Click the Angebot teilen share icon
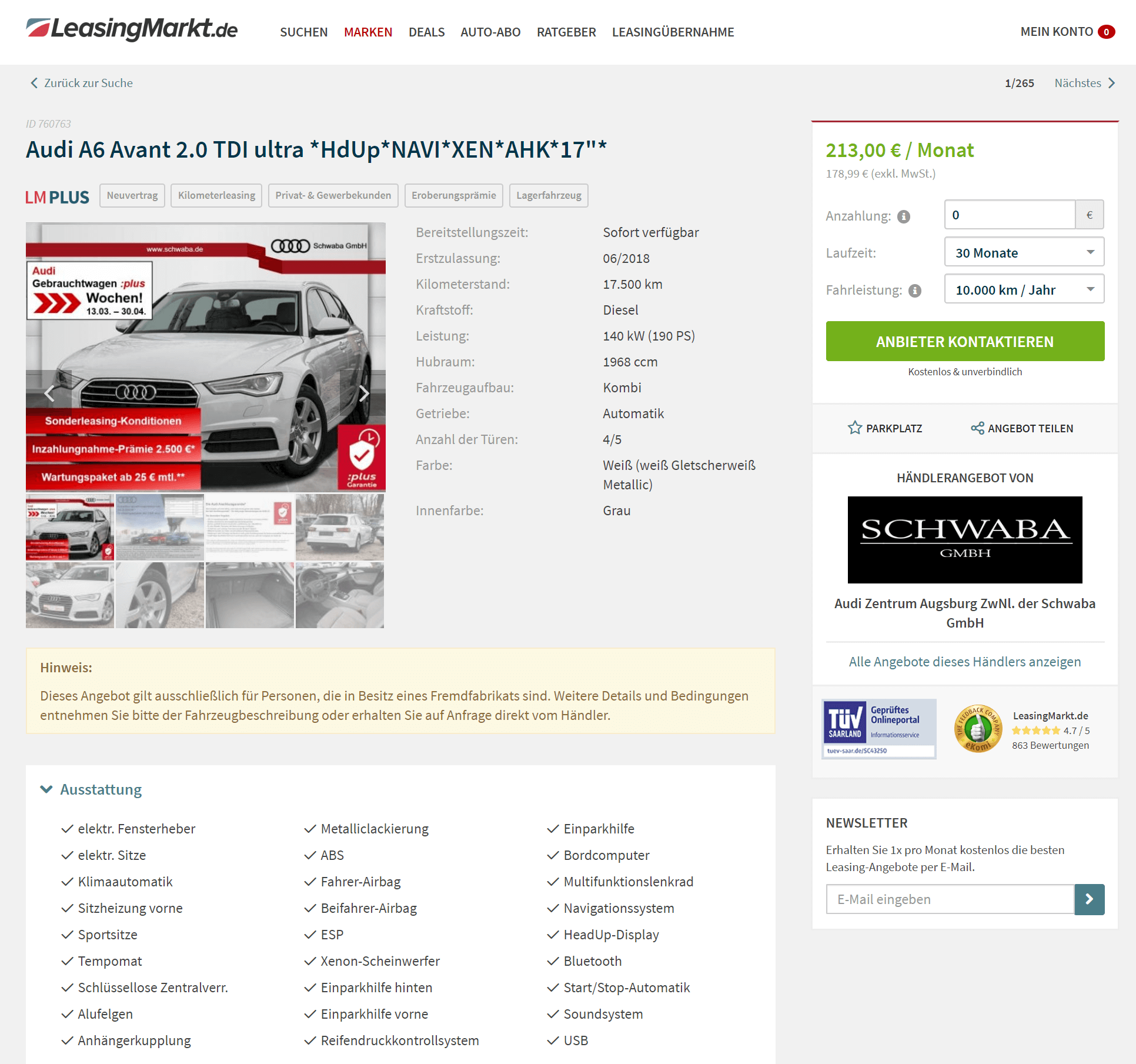 (x=977, y=428)
